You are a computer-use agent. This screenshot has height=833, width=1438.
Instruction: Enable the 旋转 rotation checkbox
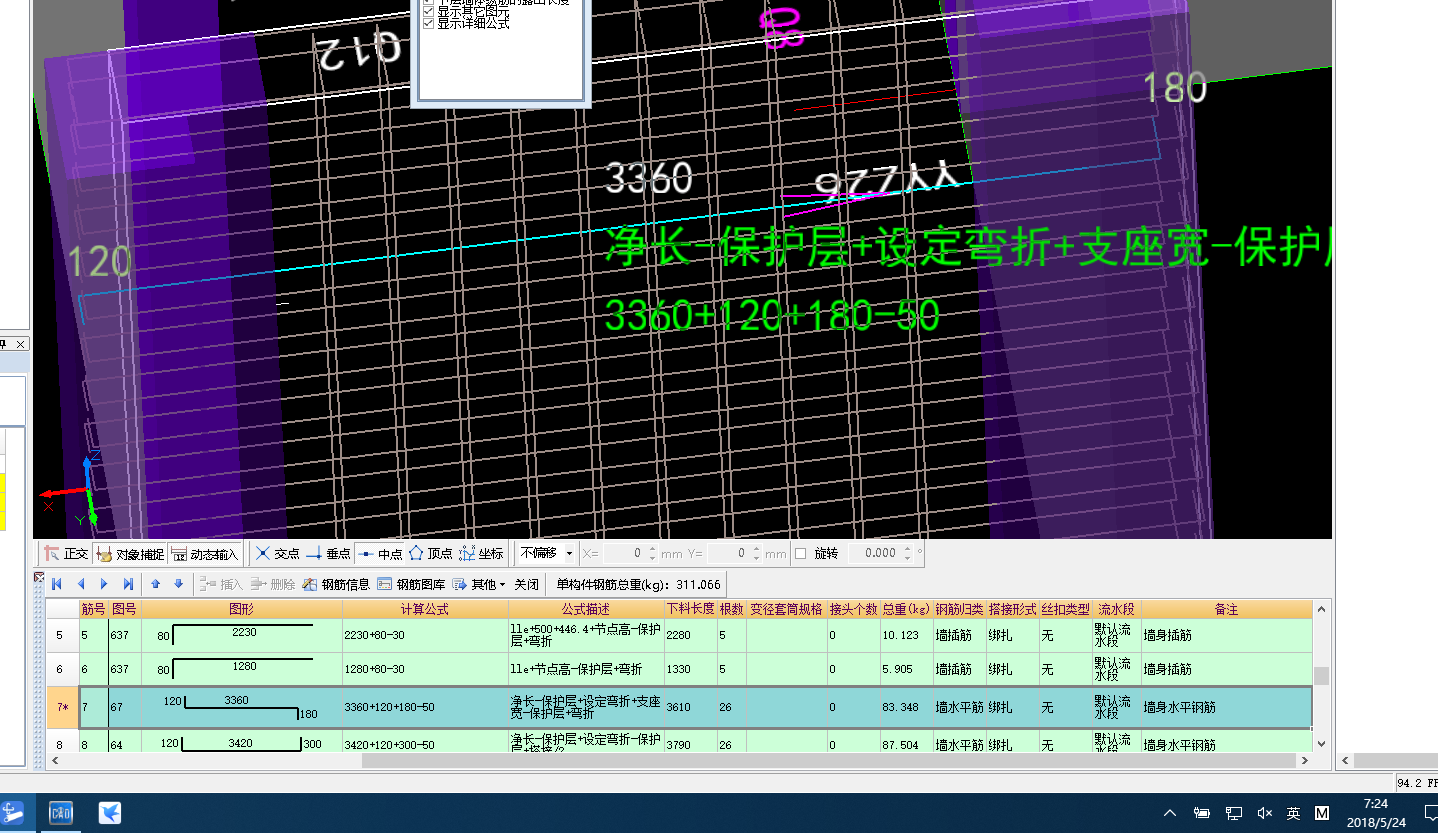tap(800, 553)
